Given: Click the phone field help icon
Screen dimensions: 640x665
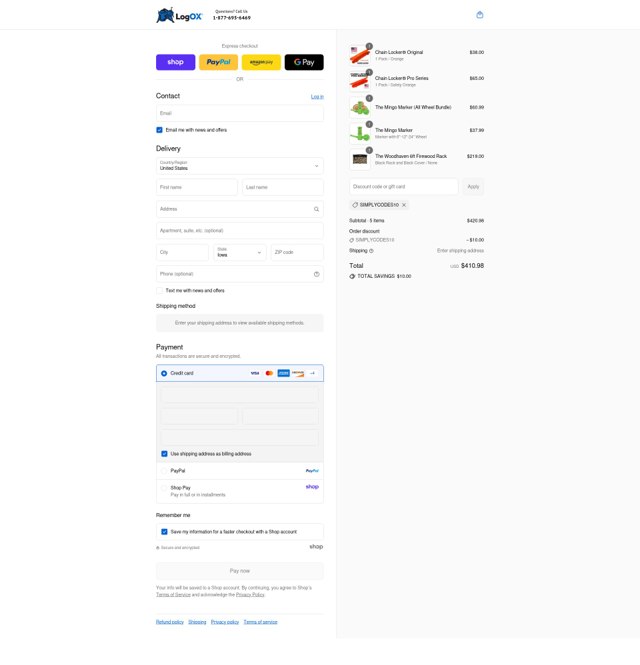Looking at the screenshot, I should [x=316, y=274].
